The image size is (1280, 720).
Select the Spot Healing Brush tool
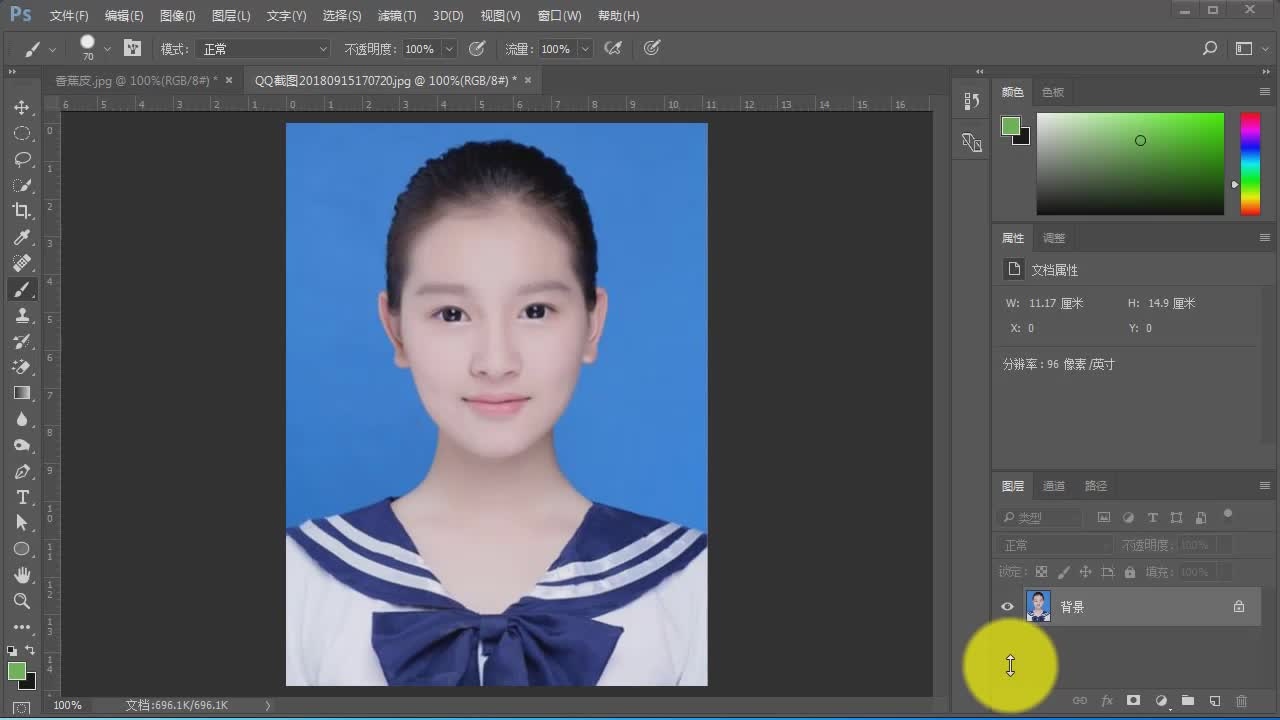pyautogui.click(x=22, y=263)
